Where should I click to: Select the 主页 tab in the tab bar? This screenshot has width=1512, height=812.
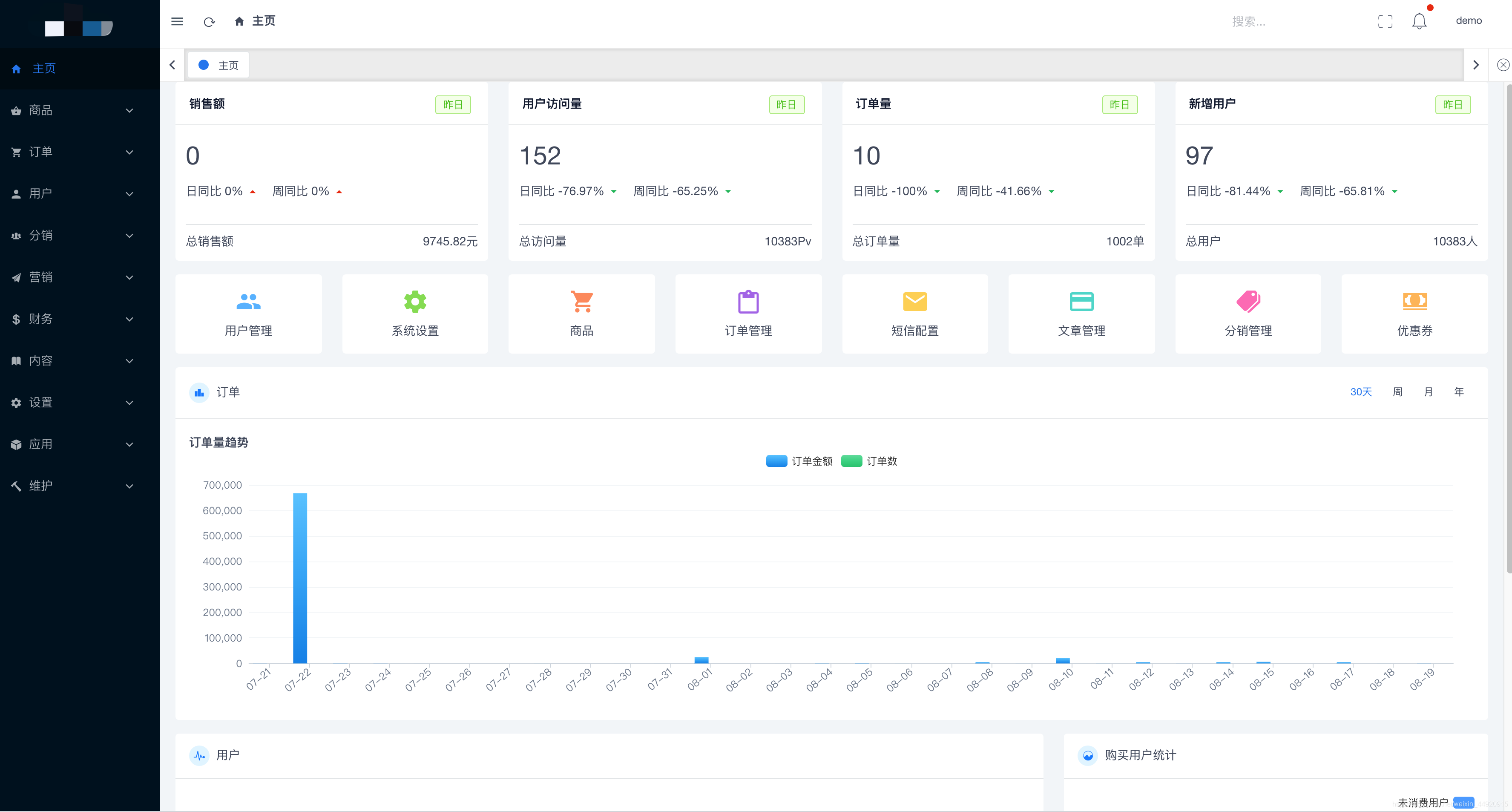tap(218, 65)
